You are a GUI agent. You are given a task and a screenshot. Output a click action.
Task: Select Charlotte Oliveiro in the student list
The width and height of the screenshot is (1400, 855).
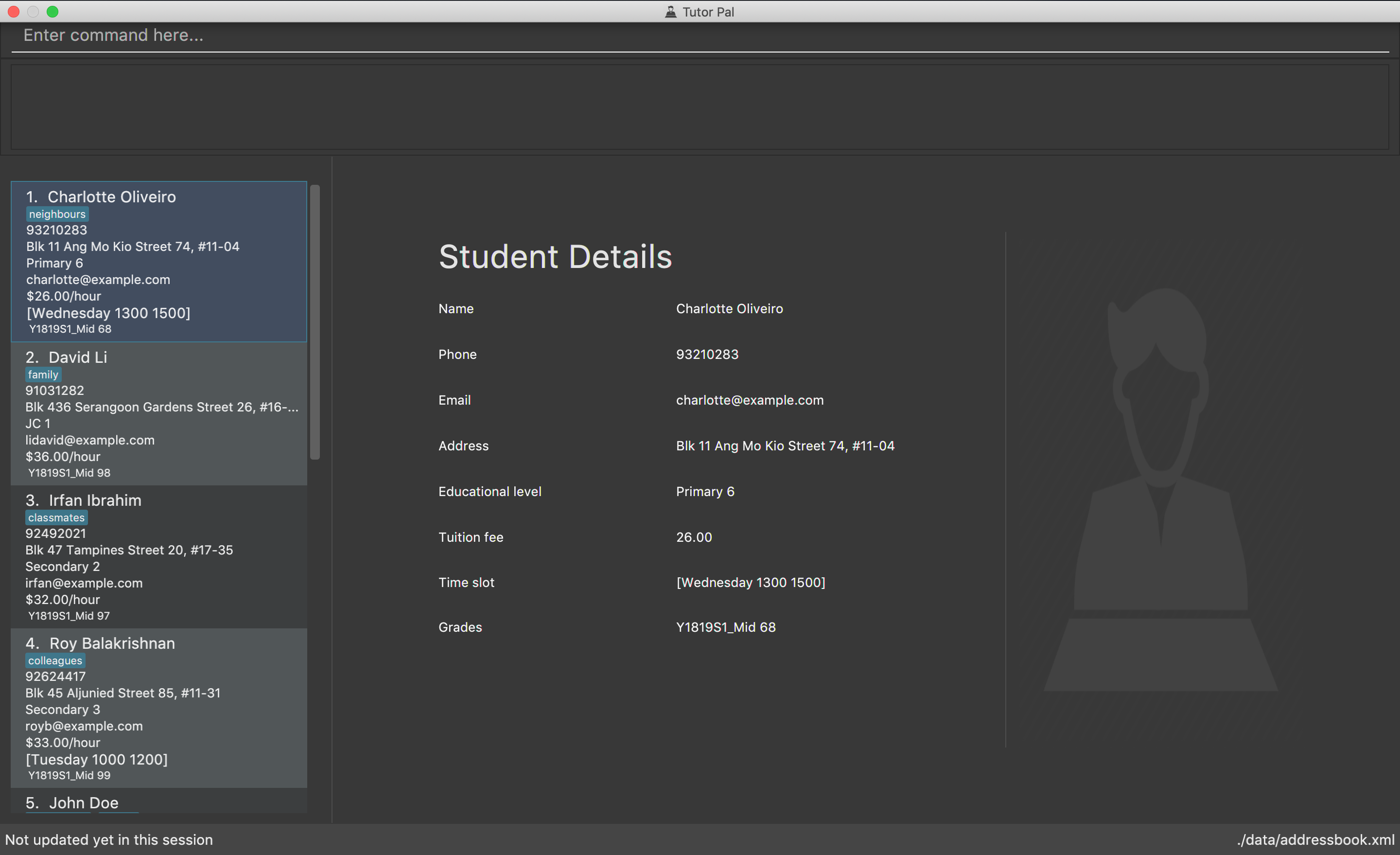(159, 262)
